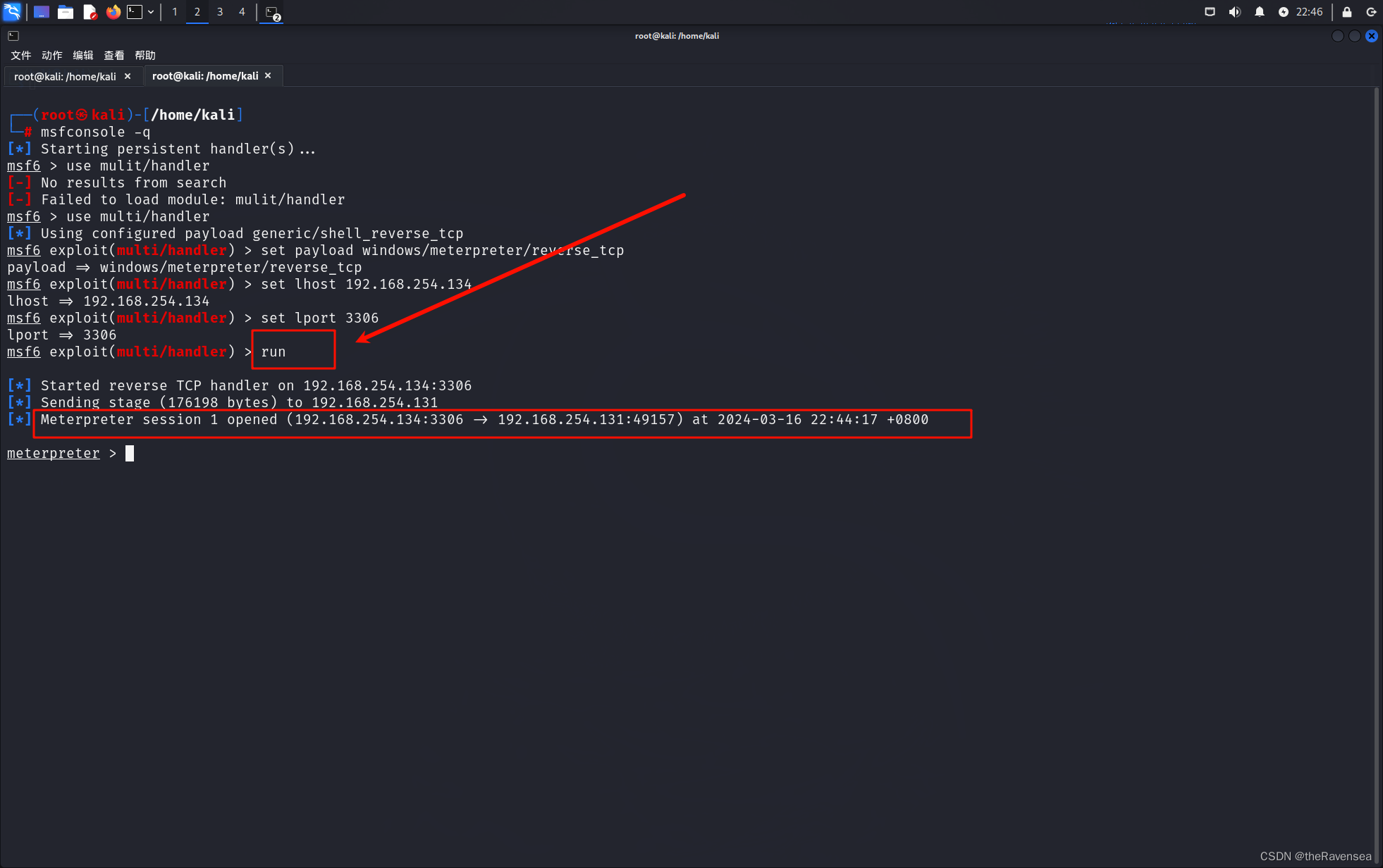Image resolution: width=1383 pixels, height=868 pixels.
Task: Switch to workspace 2
Action: pos(197,12)
